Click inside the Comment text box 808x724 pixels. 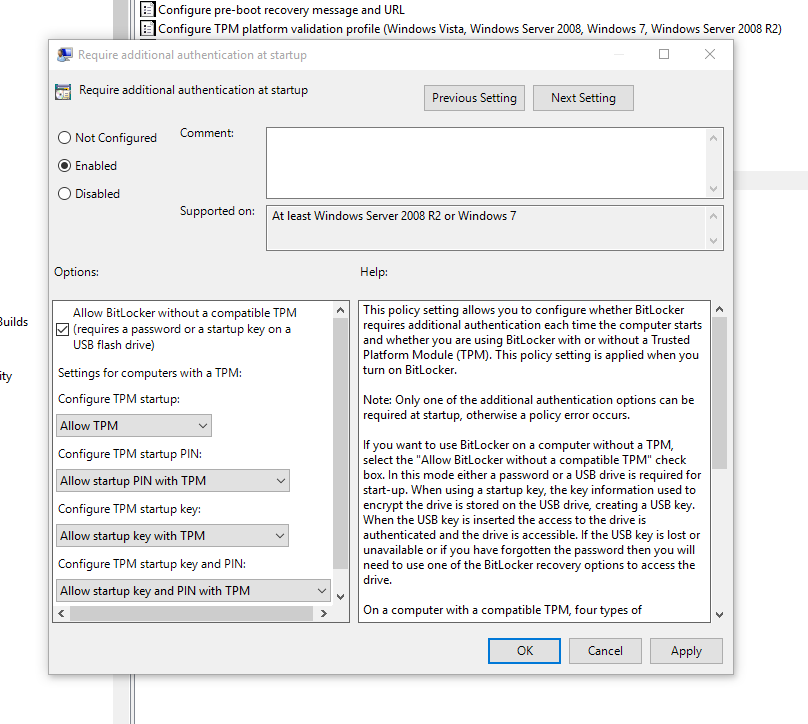pos(487,163)
